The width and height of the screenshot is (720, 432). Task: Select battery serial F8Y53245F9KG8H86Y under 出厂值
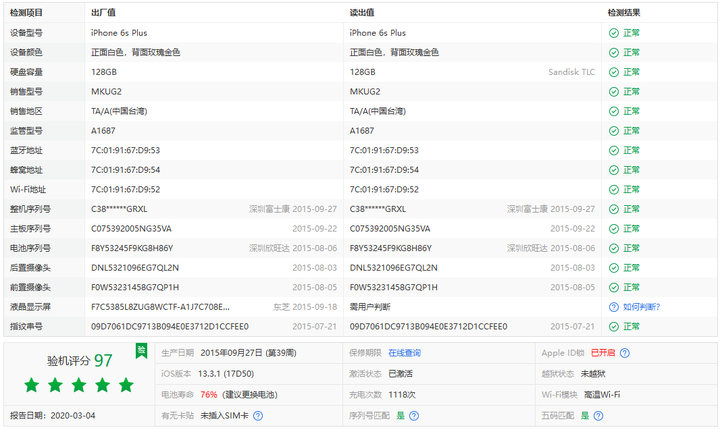coord(132,248)
